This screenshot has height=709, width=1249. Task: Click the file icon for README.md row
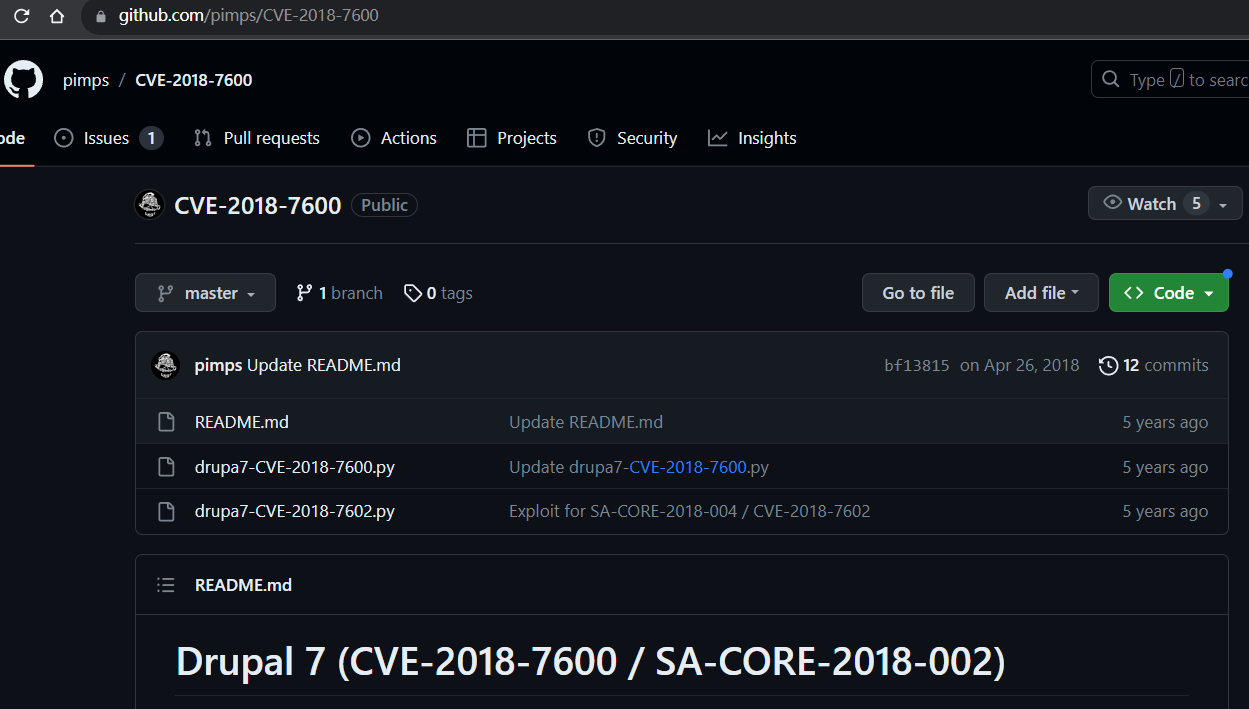tap(167, 422)
